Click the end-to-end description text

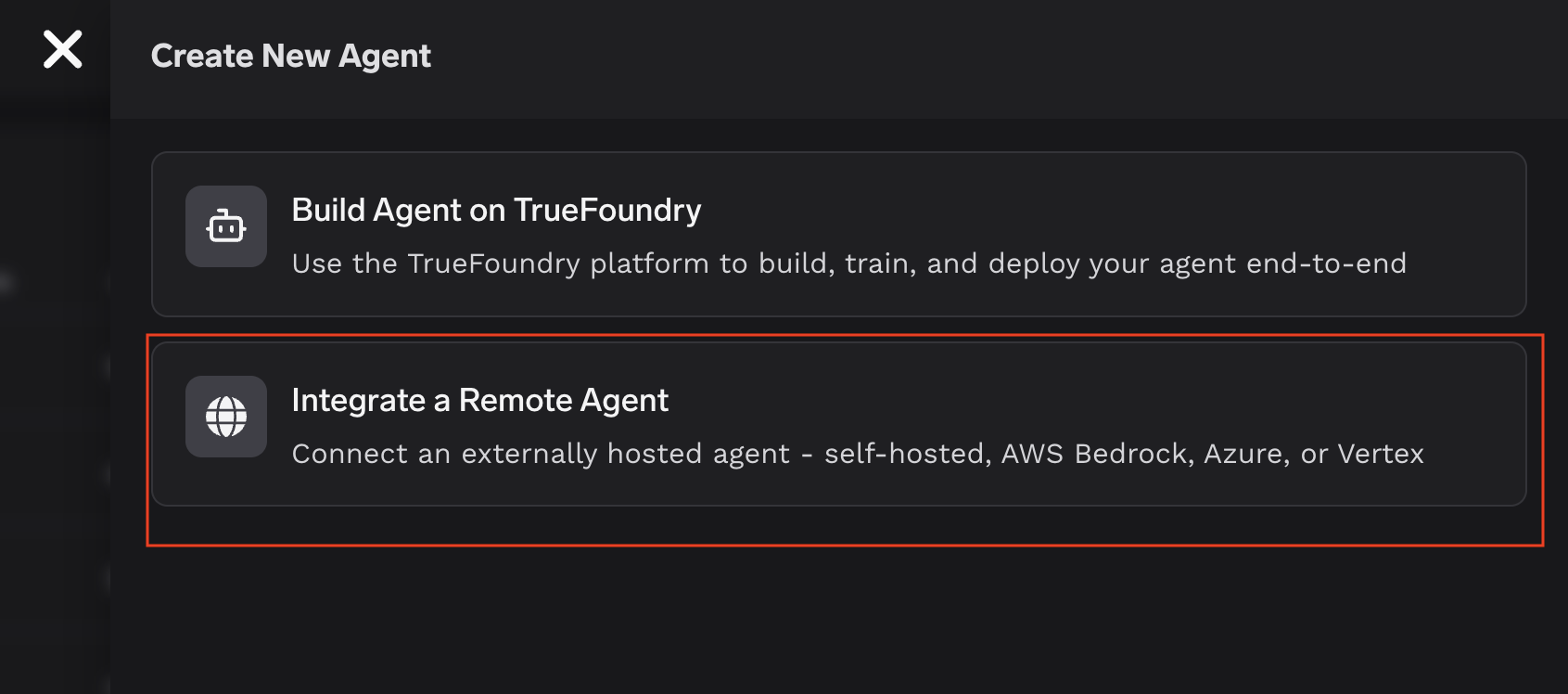click(x=848, y=263)
